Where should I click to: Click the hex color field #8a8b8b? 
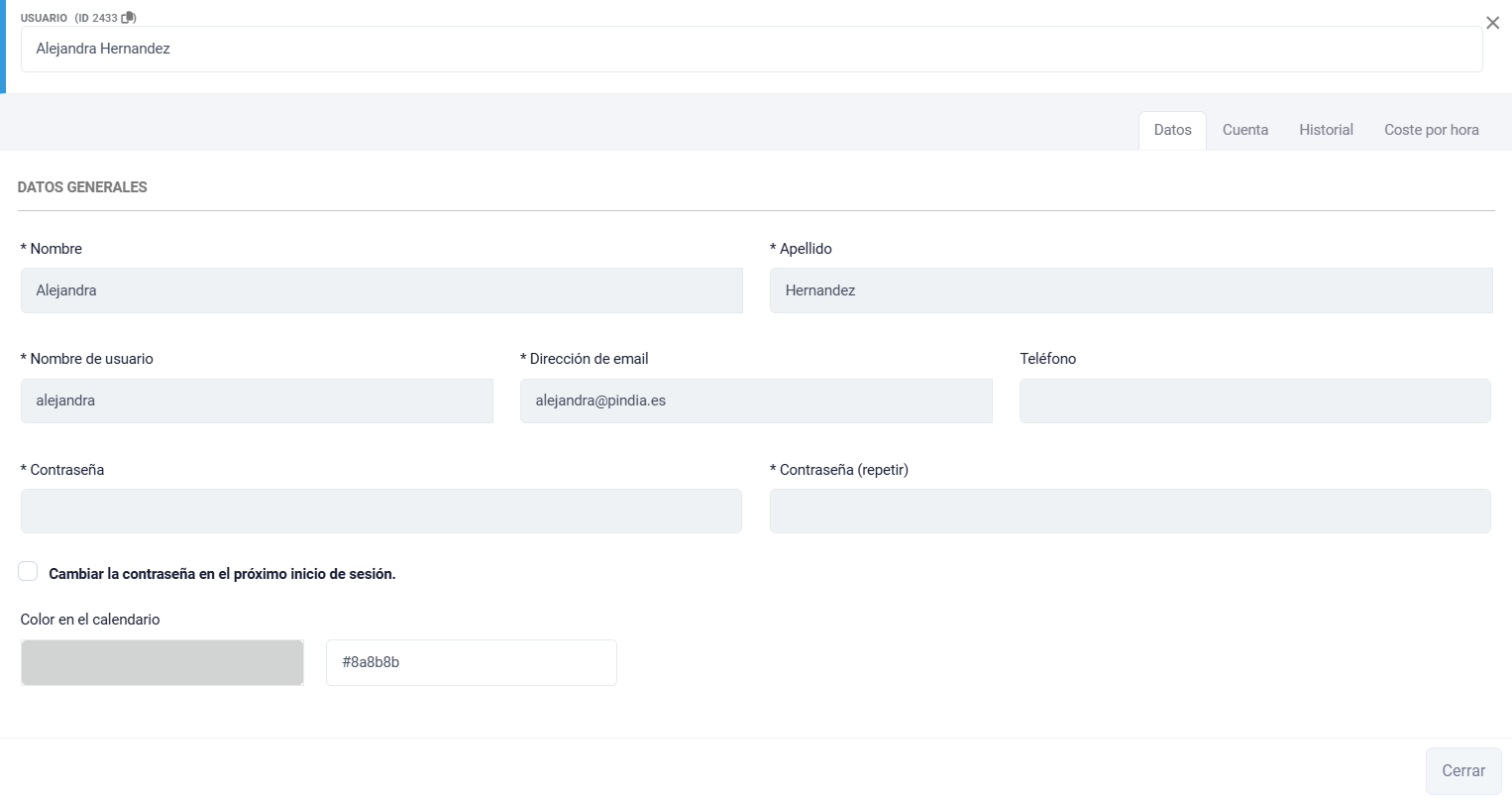click(x=471, y=662)
